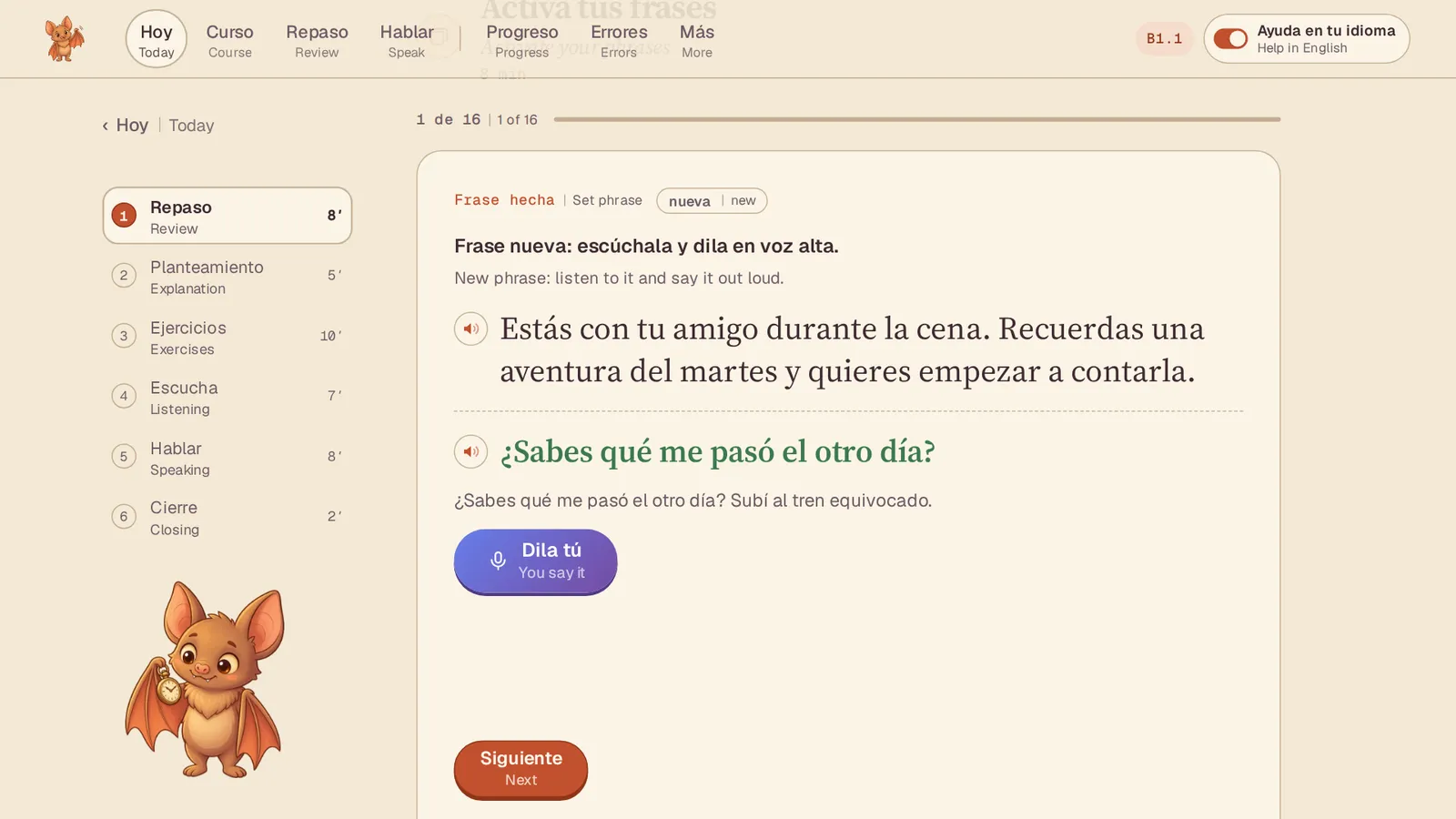Select the Hablar / Speaking sidebar step
The height and width of the screenshot is (819, 1456).
(227, 457)
